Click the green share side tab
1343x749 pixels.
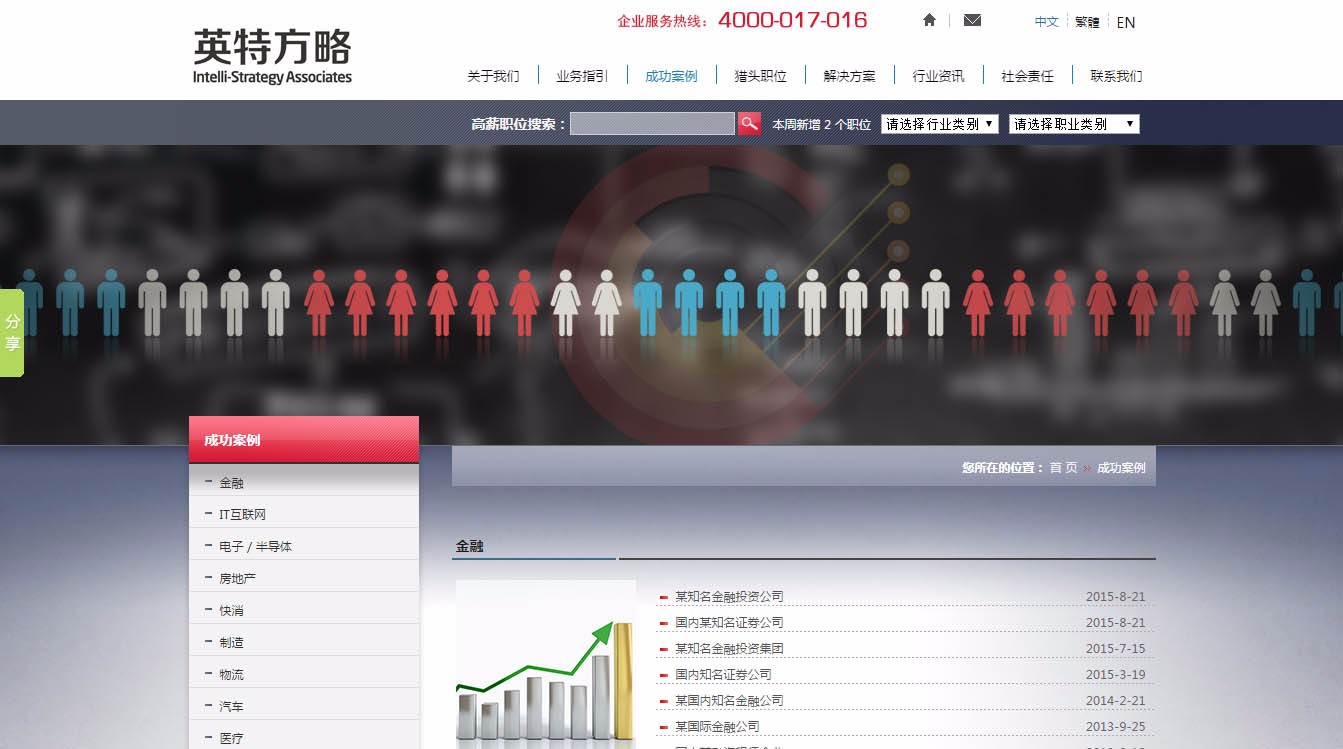[x=12, y=333]
